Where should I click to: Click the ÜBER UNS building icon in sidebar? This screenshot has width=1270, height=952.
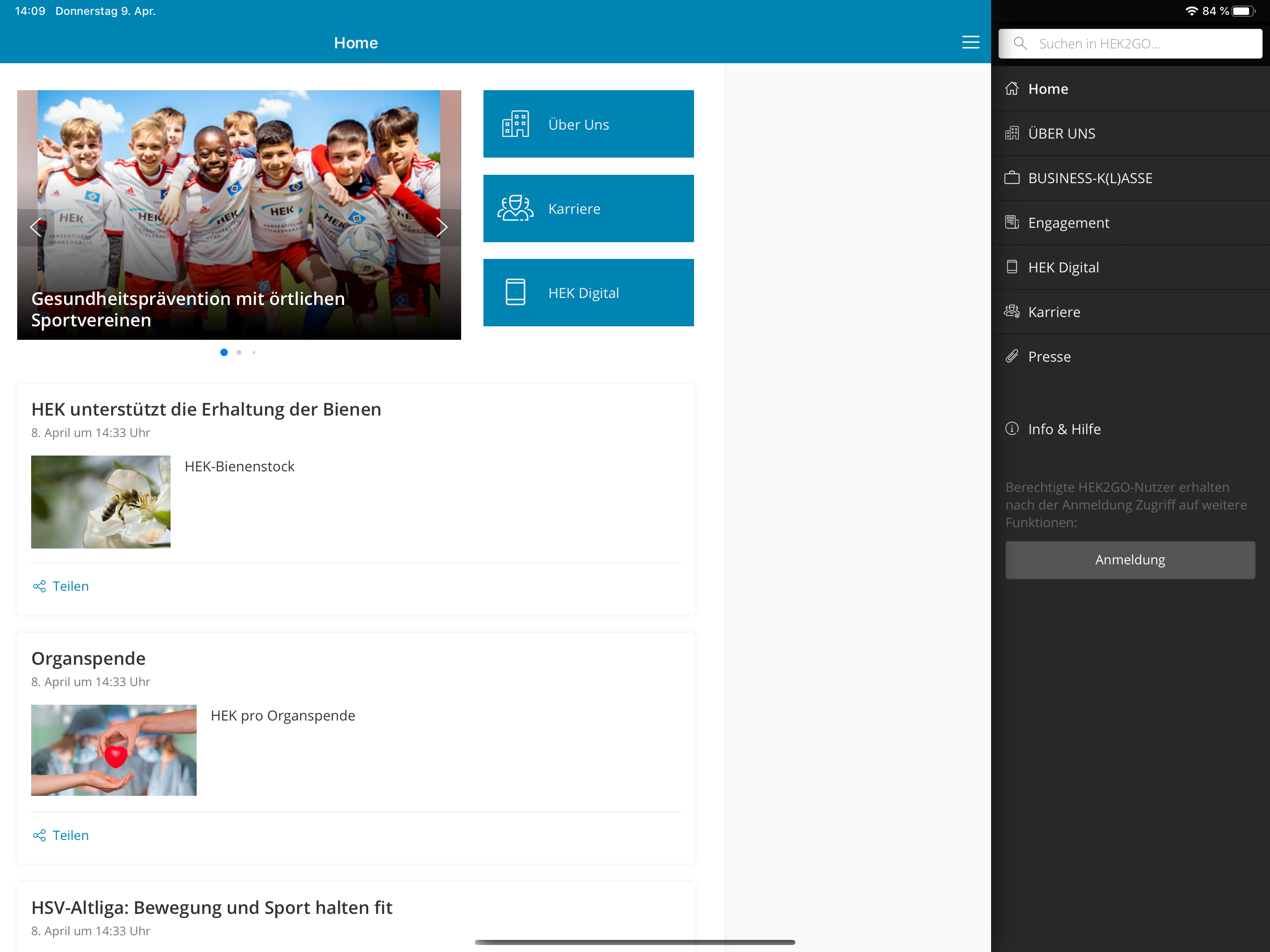pyautogui.click(x=1012, y=133)
